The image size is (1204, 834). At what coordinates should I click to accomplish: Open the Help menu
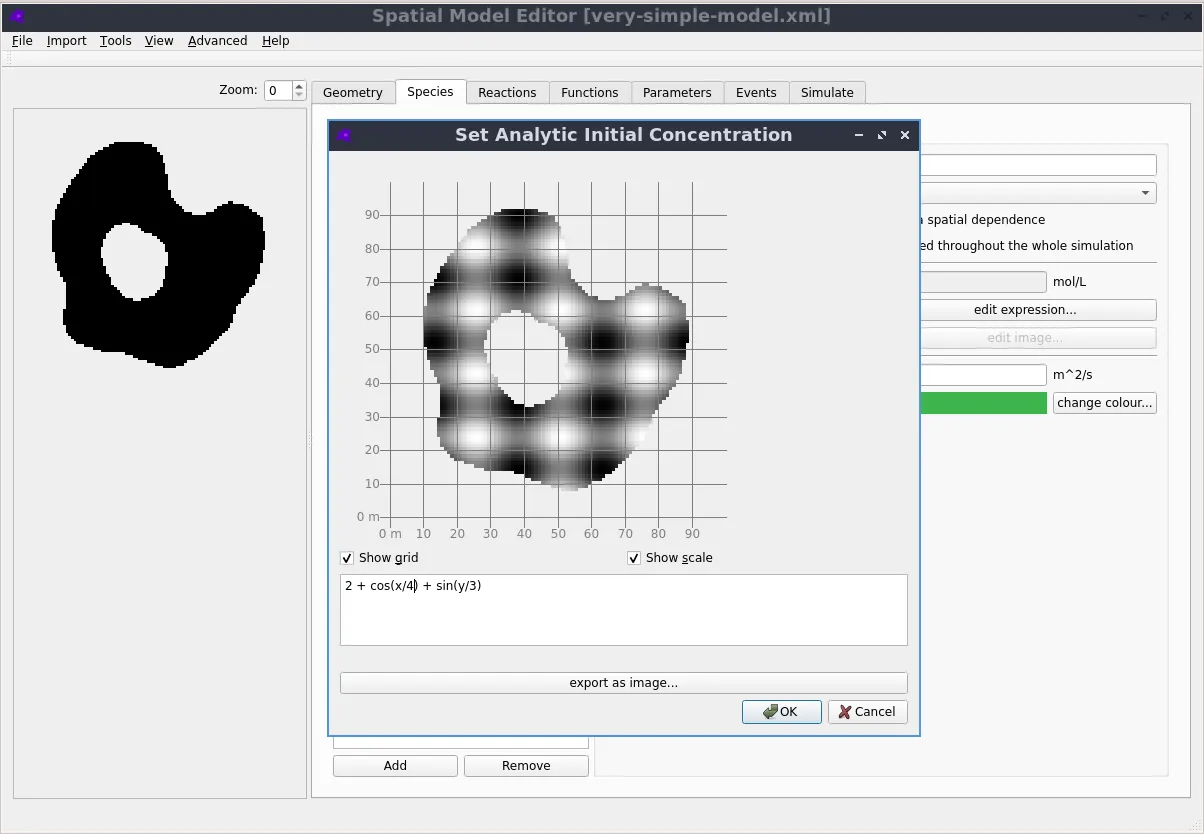coord(276,41)
